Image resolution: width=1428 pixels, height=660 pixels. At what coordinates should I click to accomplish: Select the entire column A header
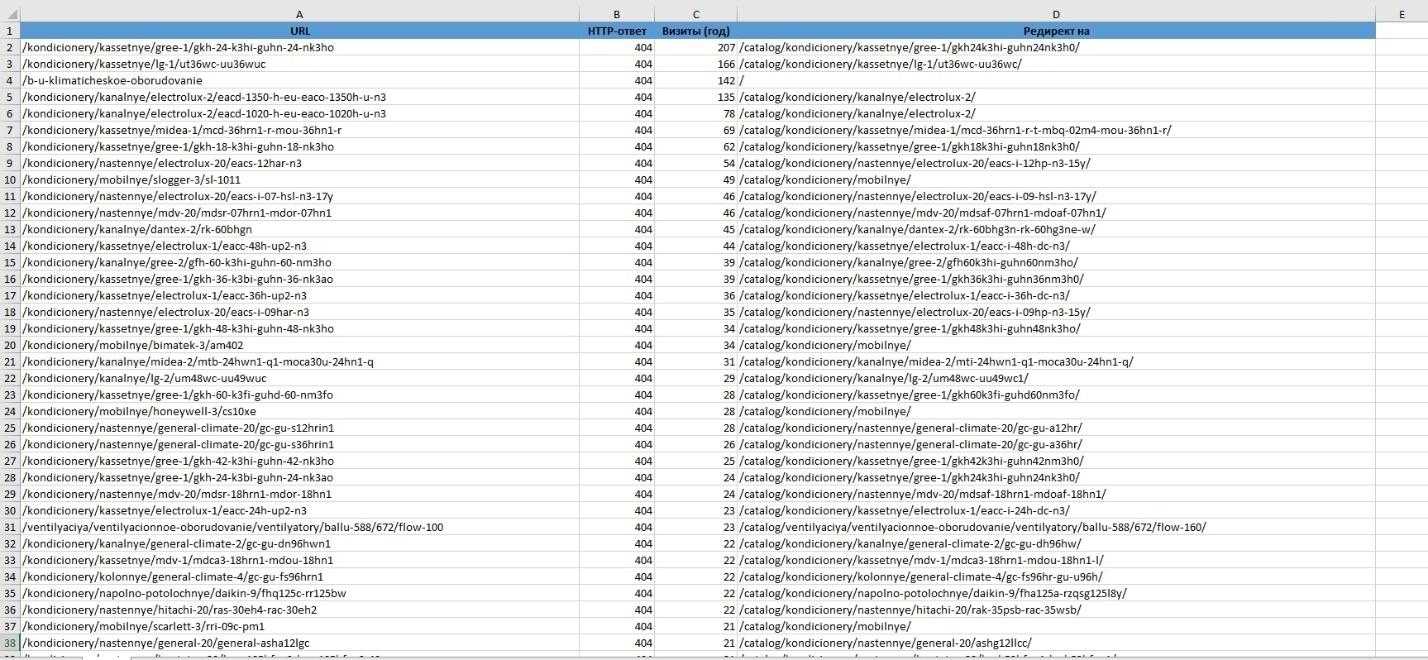tap(299, 14)
